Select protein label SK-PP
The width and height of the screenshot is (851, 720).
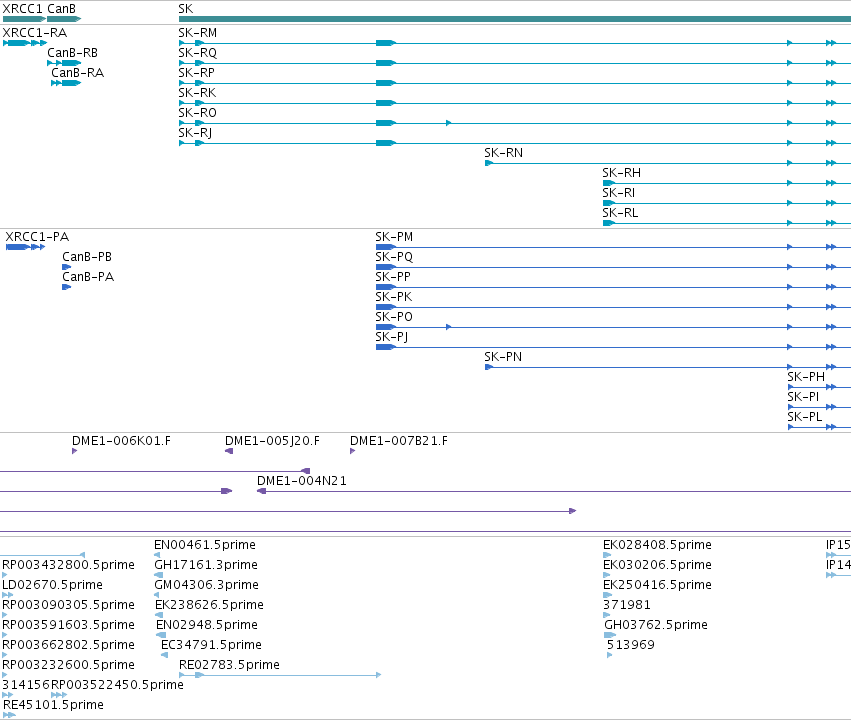[x=393, y=277]
